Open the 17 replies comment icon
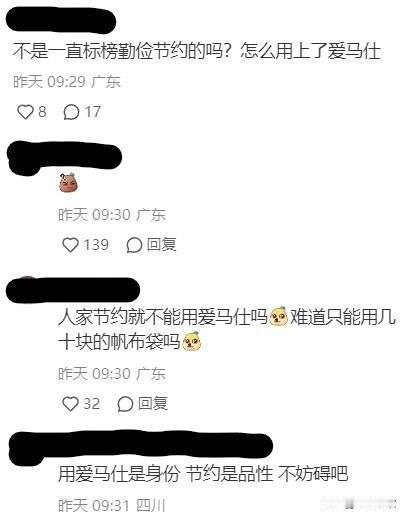Image resolution: width=405 pixels, height=517 pixels. (x=71, y=112)
